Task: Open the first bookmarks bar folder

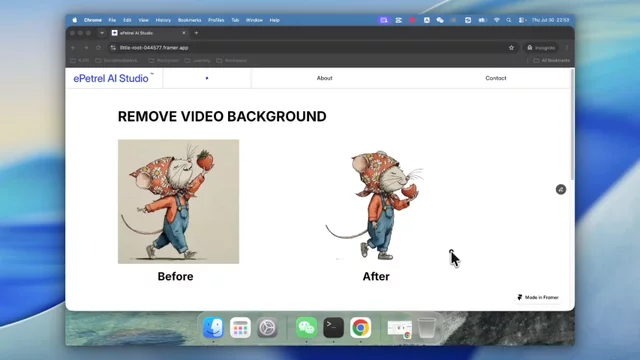Action: [x=80, y=60]
